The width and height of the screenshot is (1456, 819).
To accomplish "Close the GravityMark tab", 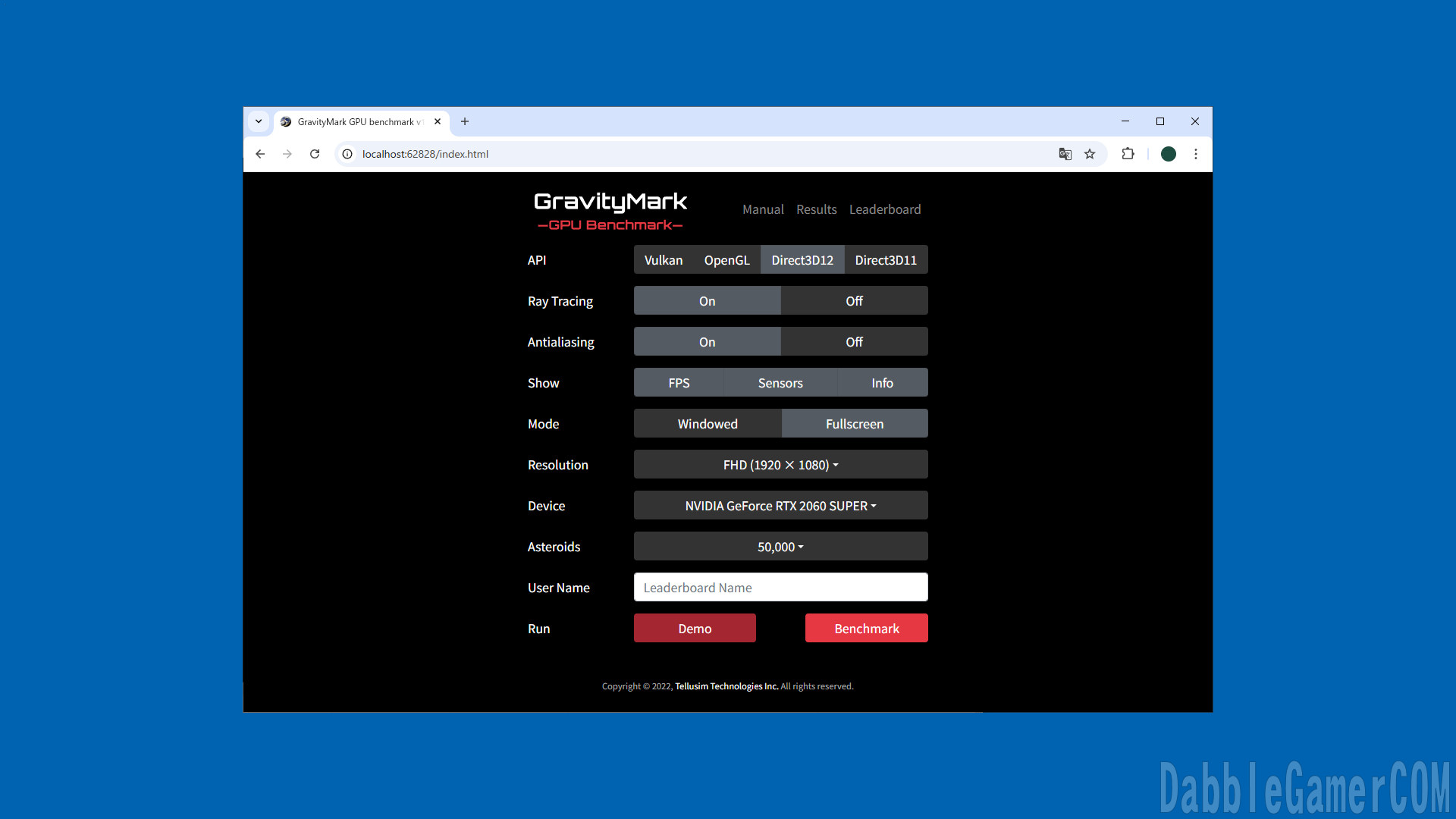I will tap(438, 121).
